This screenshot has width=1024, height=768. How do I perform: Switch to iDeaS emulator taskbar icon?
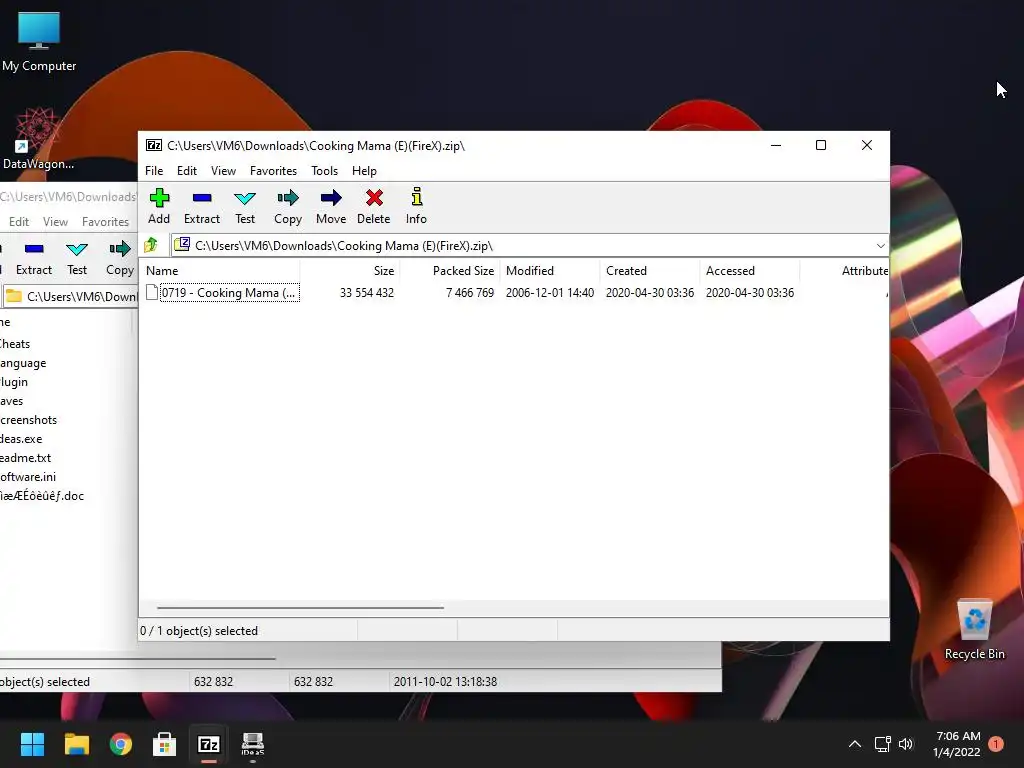point(253,744)
